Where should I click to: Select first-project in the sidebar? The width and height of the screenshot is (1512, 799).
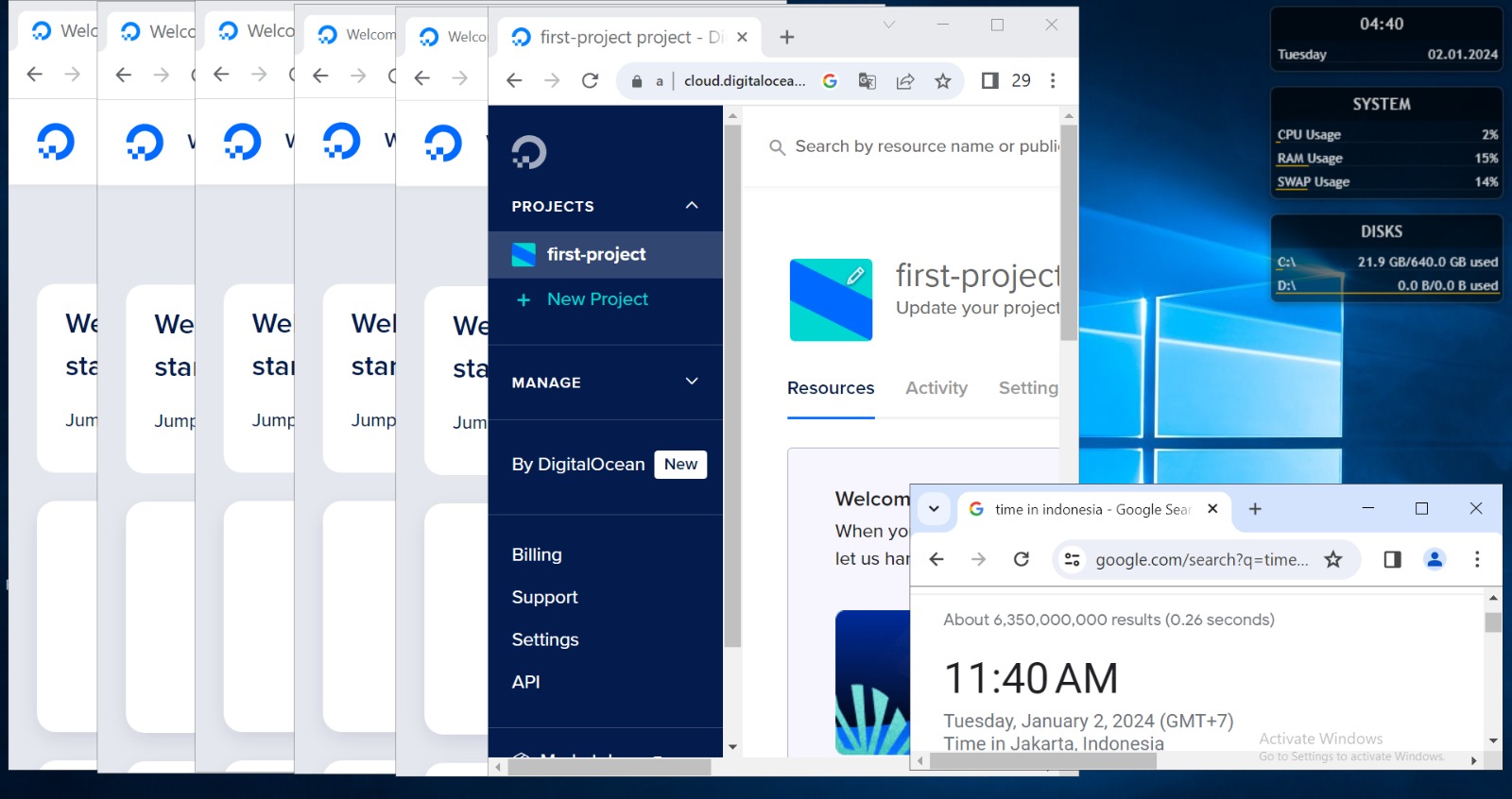tap(606, 254)
